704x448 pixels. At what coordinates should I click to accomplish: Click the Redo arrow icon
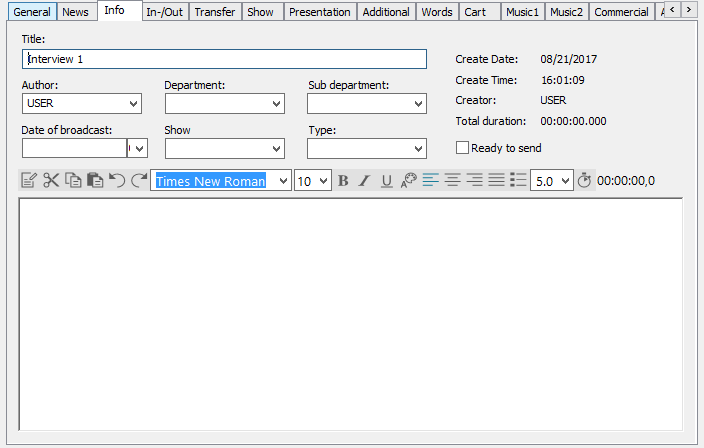point(139,181)
